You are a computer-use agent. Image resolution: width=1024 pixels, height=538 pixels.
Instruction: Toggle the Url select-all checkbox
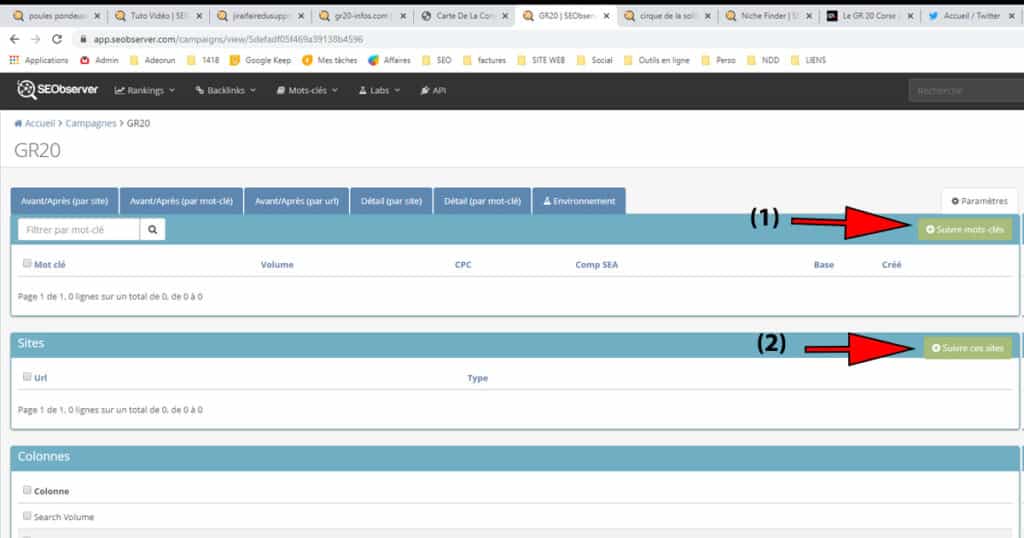pyautogui.click(x=27, y=376)
